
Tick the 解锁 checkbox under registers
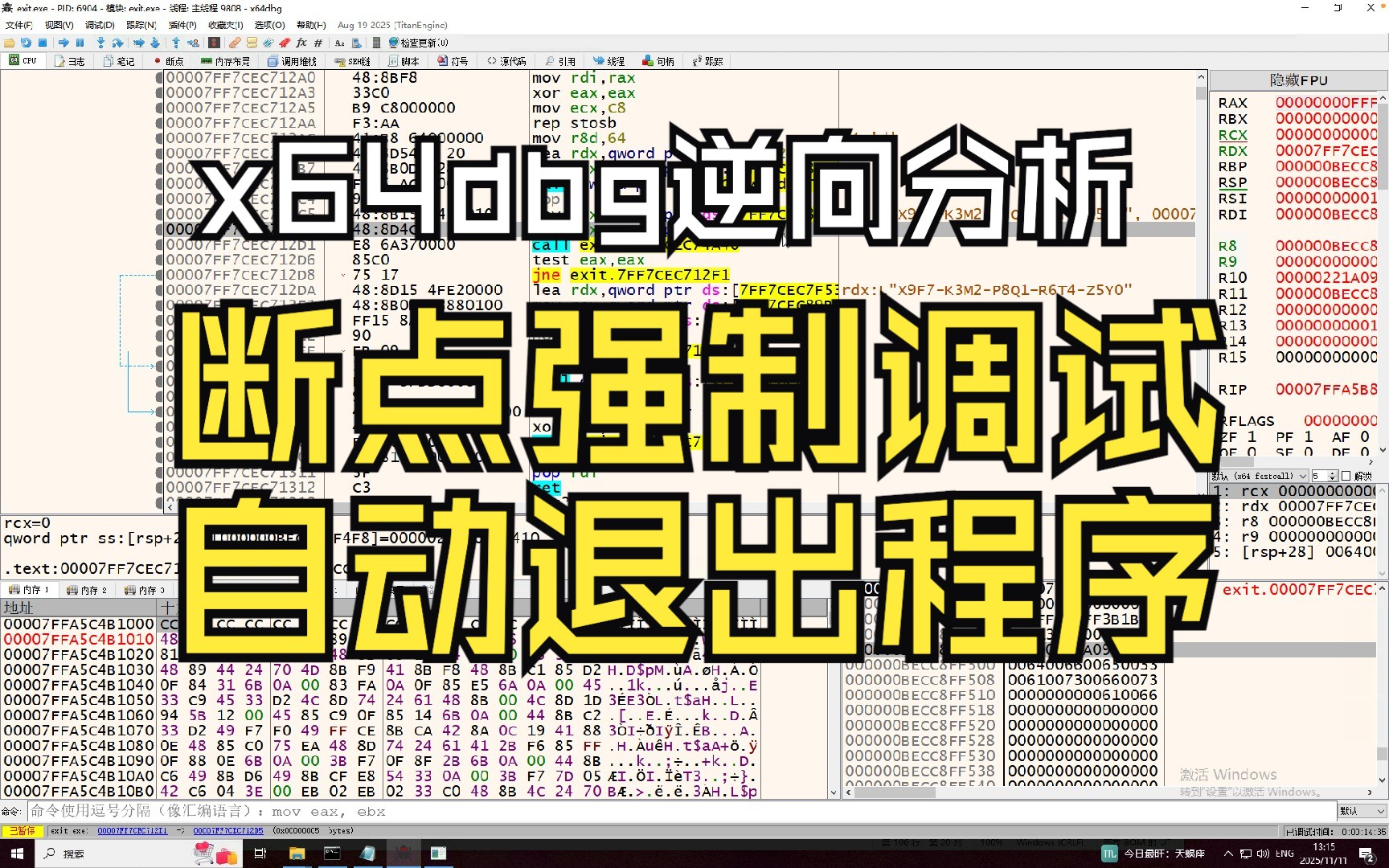click(x=1346, y=476)
